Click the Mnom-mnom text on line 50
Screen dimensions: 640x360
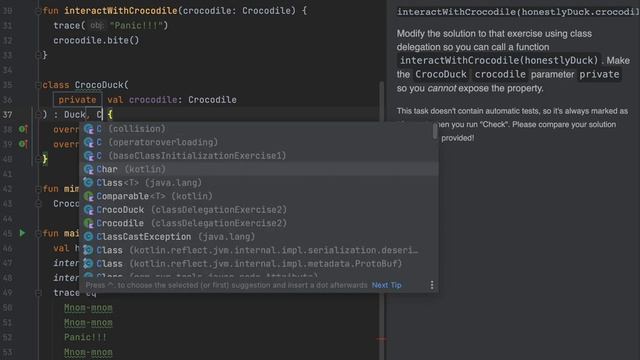click(x=88, y=308)
